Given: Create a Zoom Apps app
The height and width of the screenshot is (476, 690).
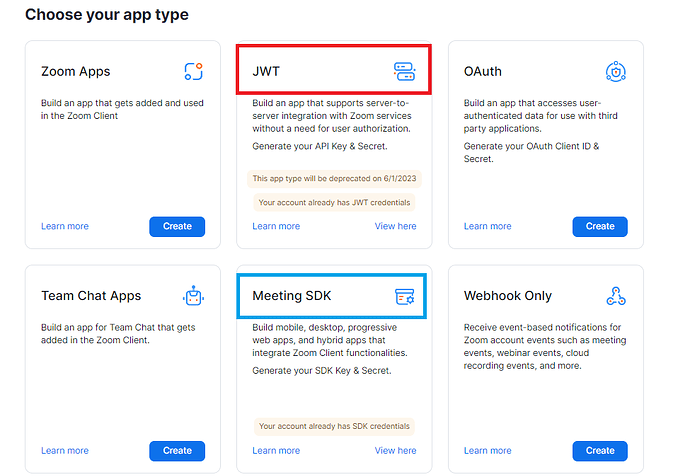Looking at the screenshot, I should (177, 226).
